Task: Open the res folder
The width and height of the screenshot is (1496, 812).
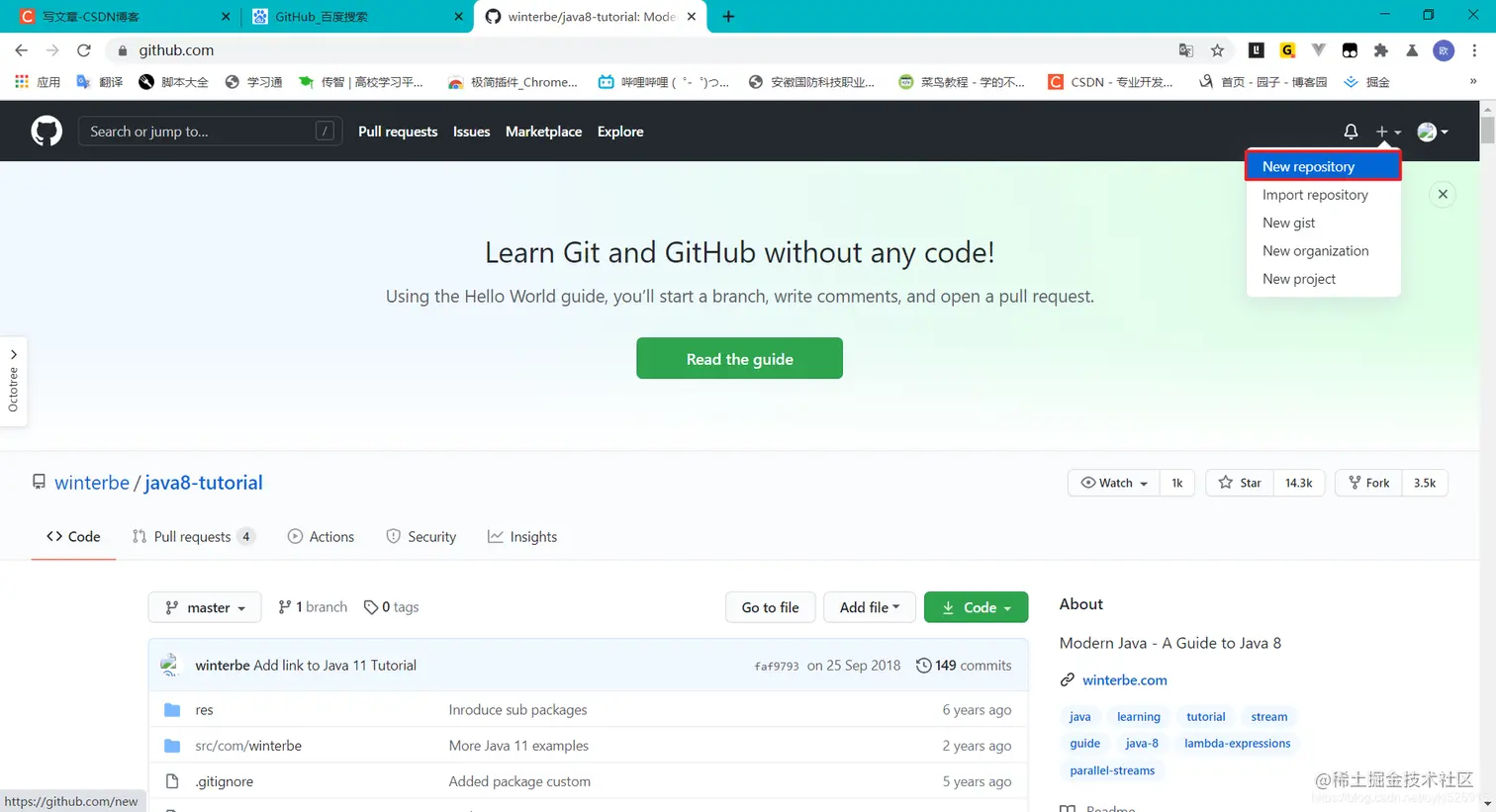Action: (x=204, y=710)
